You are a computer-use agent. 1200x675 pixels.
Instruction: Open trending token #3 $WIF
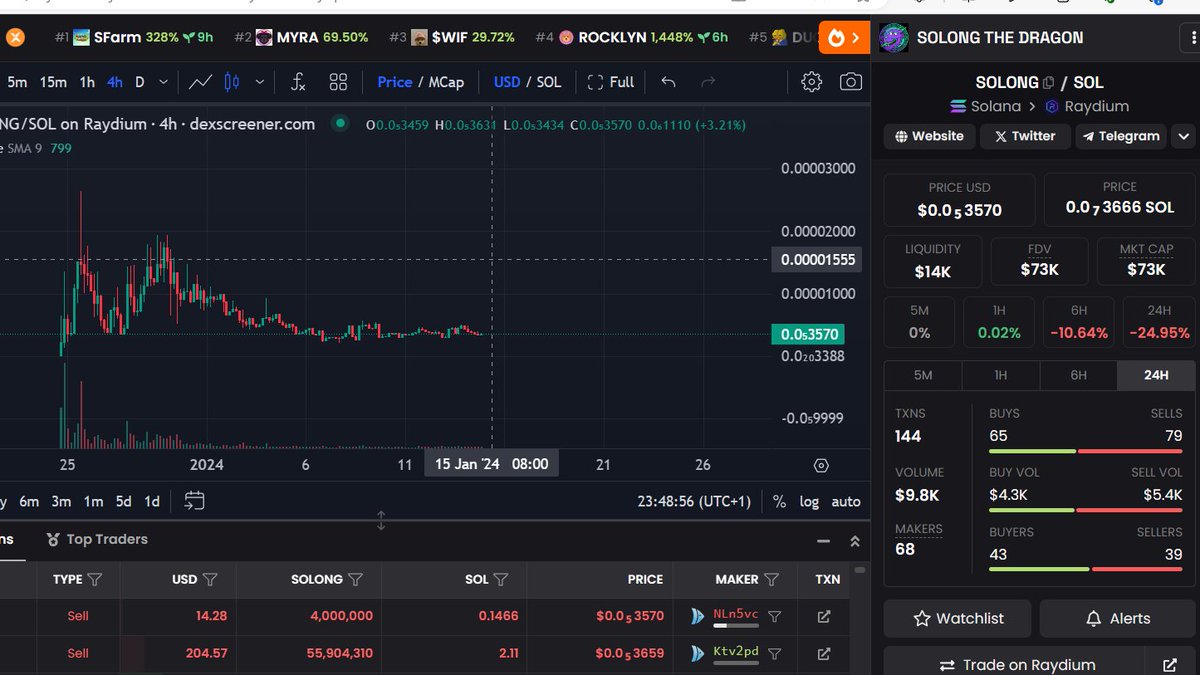452,38
